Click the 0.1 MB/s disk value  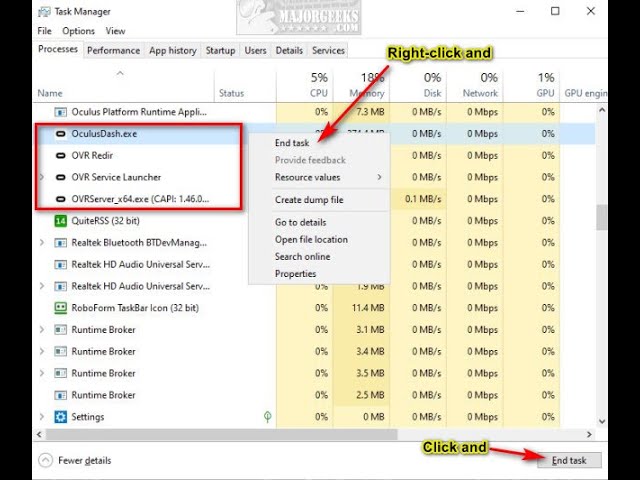point(423,199)
